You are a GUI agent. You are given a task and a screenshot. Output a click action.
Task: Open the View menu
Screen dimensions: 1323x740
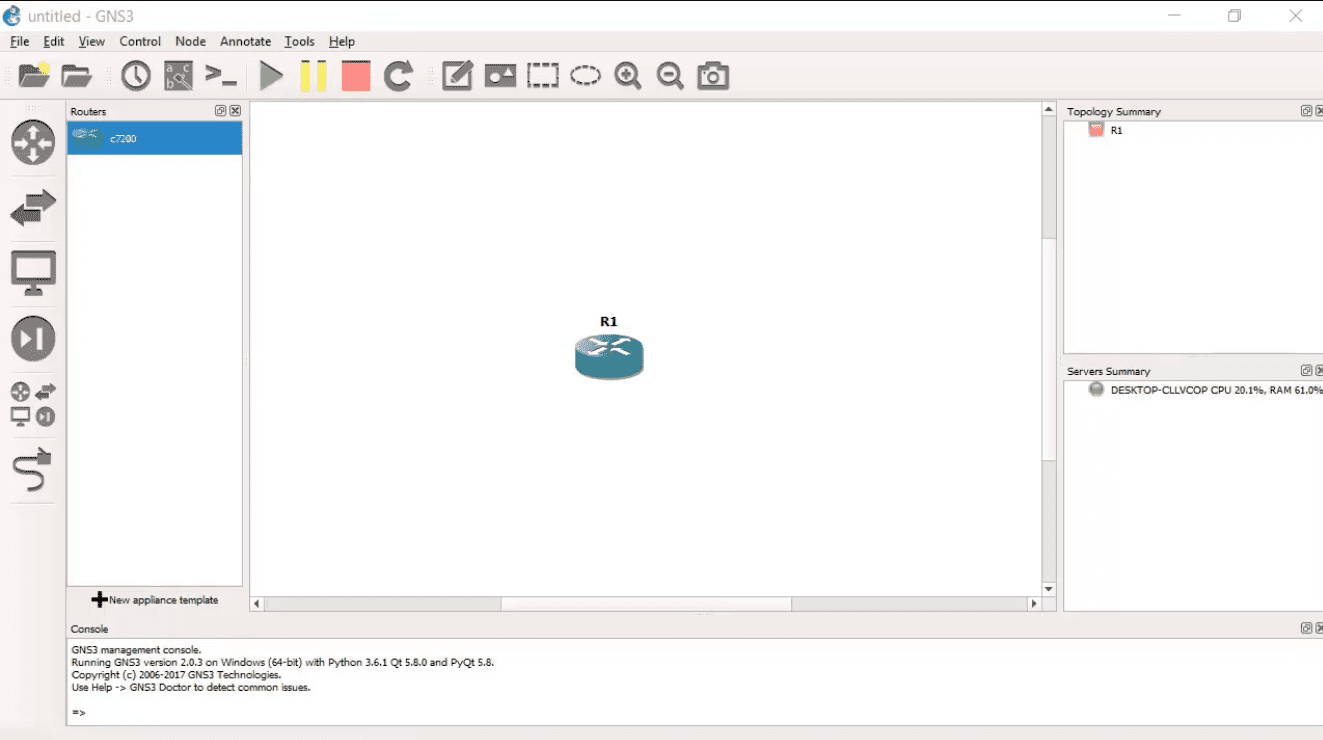(x=92, y=41)
